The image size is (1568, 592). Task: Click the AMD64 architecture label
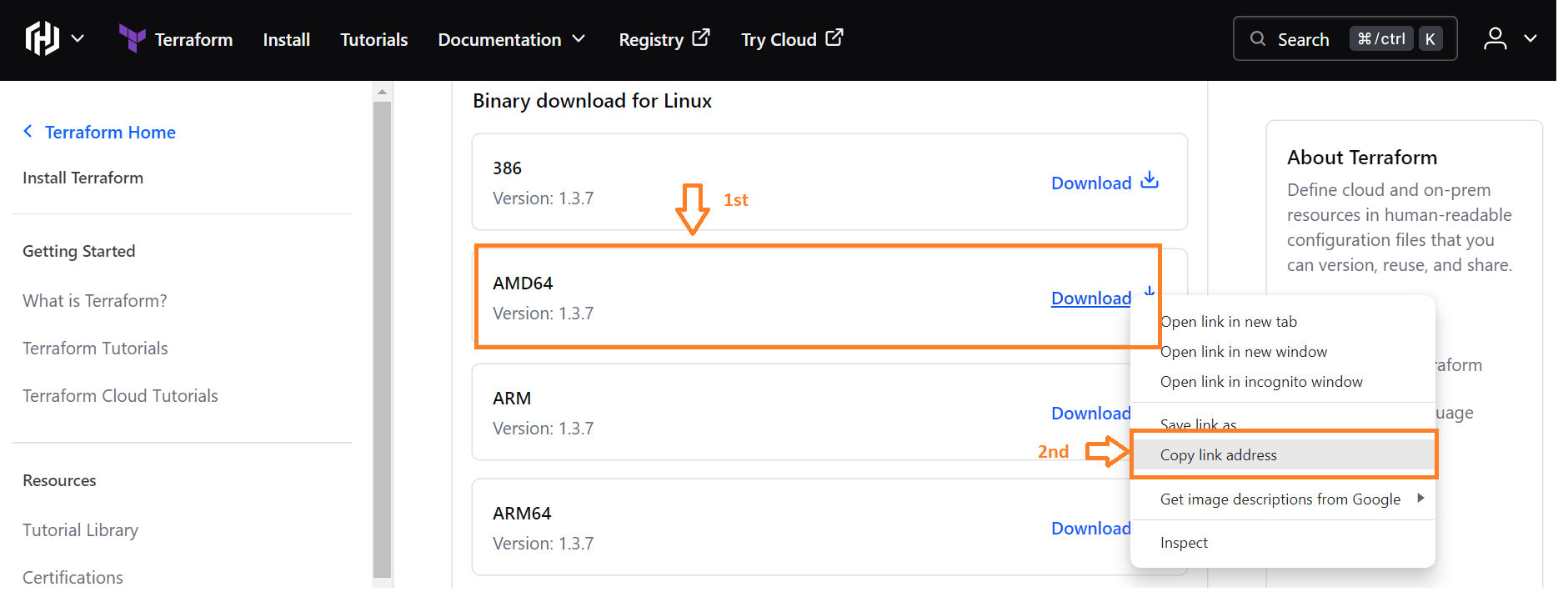(523, 283)
